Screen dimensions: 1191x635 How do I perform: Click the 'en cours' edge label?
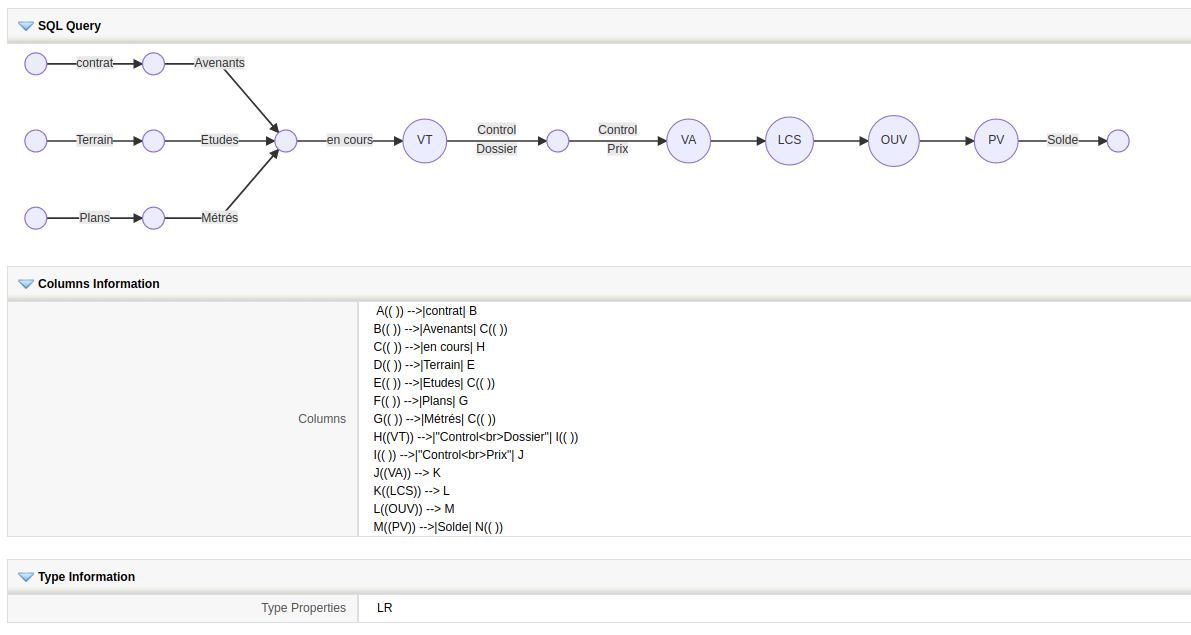coord(350,141)
